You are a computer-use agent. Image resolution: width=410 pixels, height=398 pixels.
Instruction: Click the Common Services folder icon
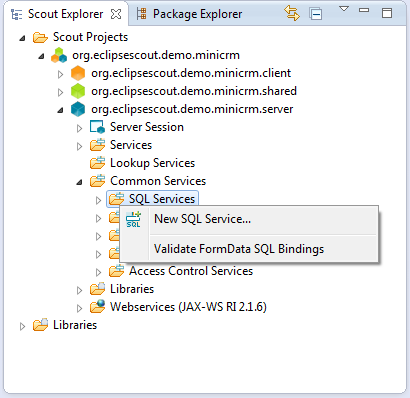(x=97, y=181)
